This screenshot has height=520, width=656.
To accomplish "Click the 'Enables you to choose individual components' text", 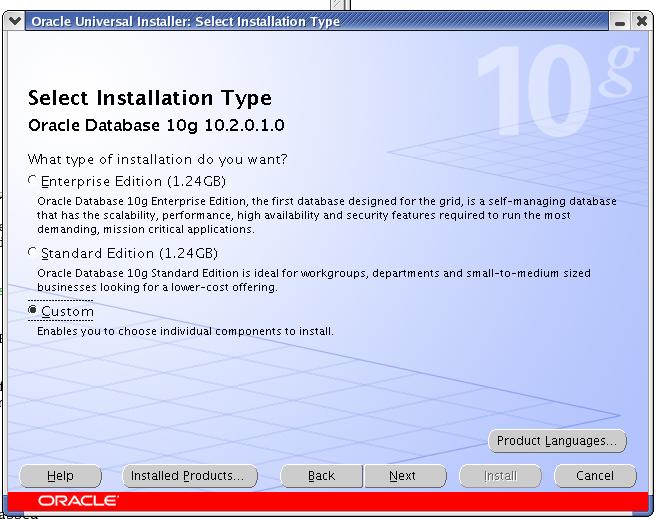I will (185, 331).
